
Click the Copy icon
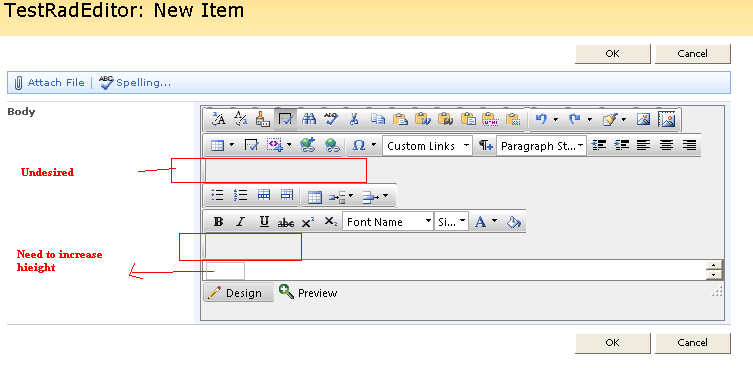(377, 119)
